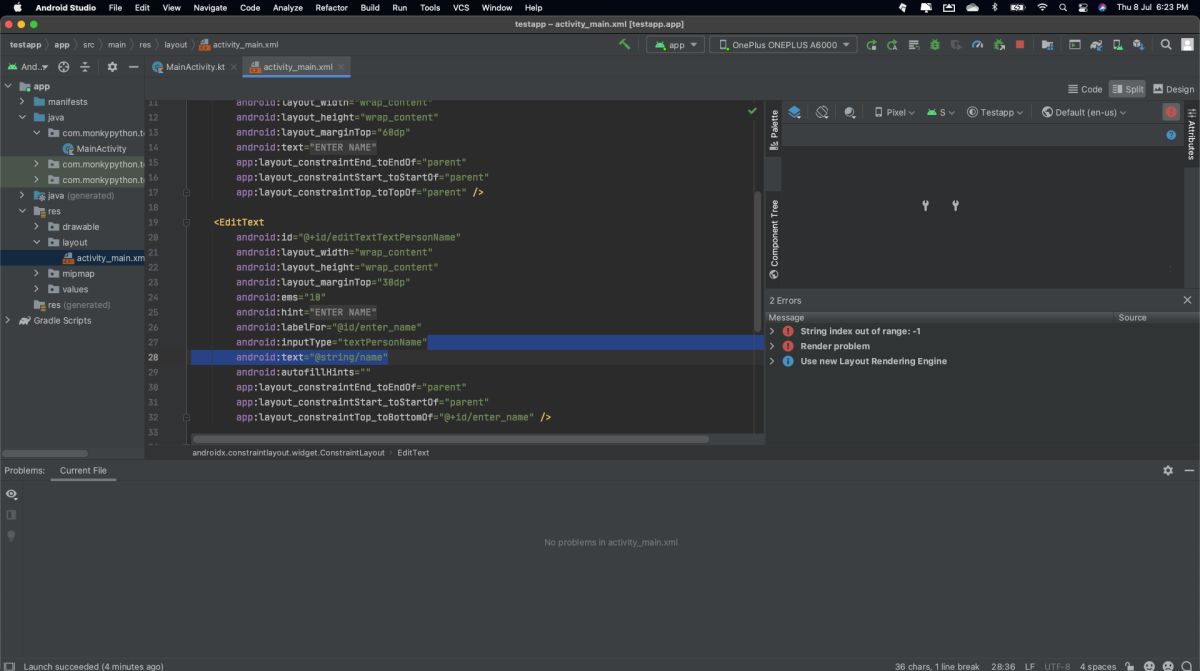Expand the mipmap folder
The image size is (1200, 671).
point(37,273)
